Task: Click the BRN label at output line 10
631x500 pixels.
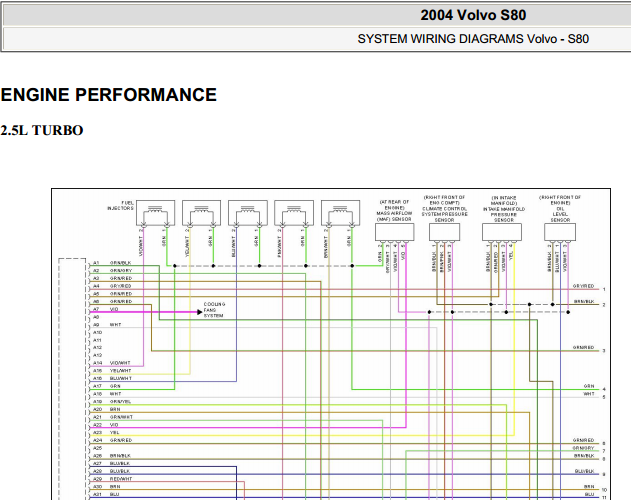Action: (x=589, y=487)
